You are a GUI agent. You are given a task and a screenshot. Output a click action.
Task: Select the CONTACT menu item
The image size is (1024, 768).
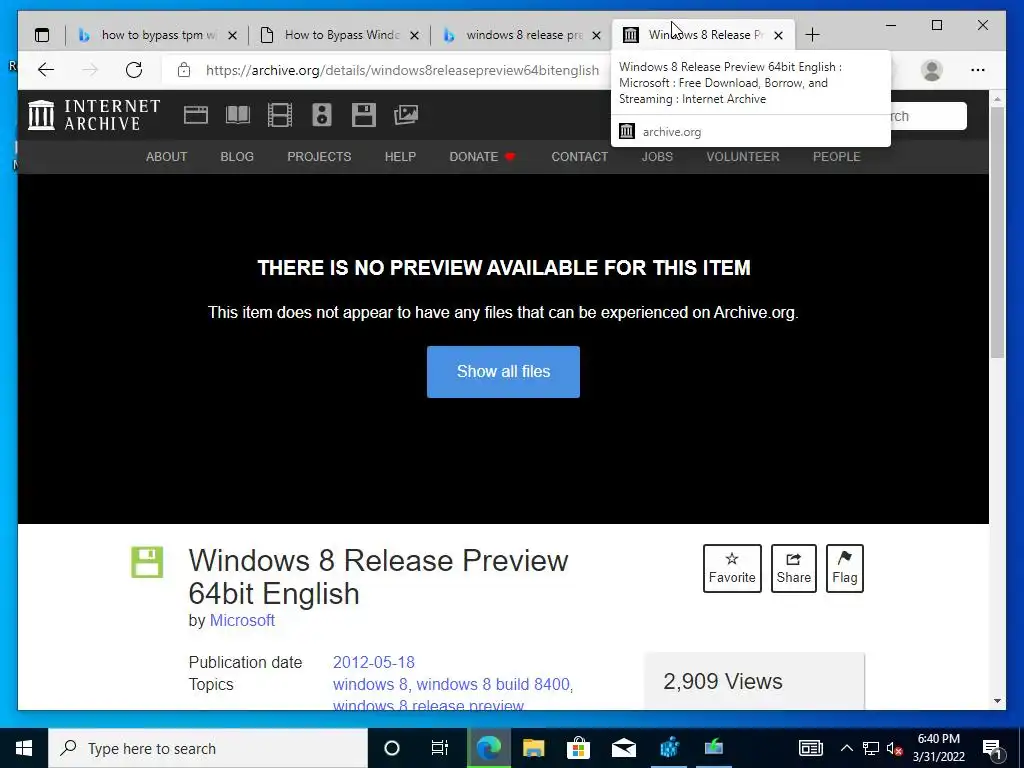pyautogui.click(x=579, y=157)
